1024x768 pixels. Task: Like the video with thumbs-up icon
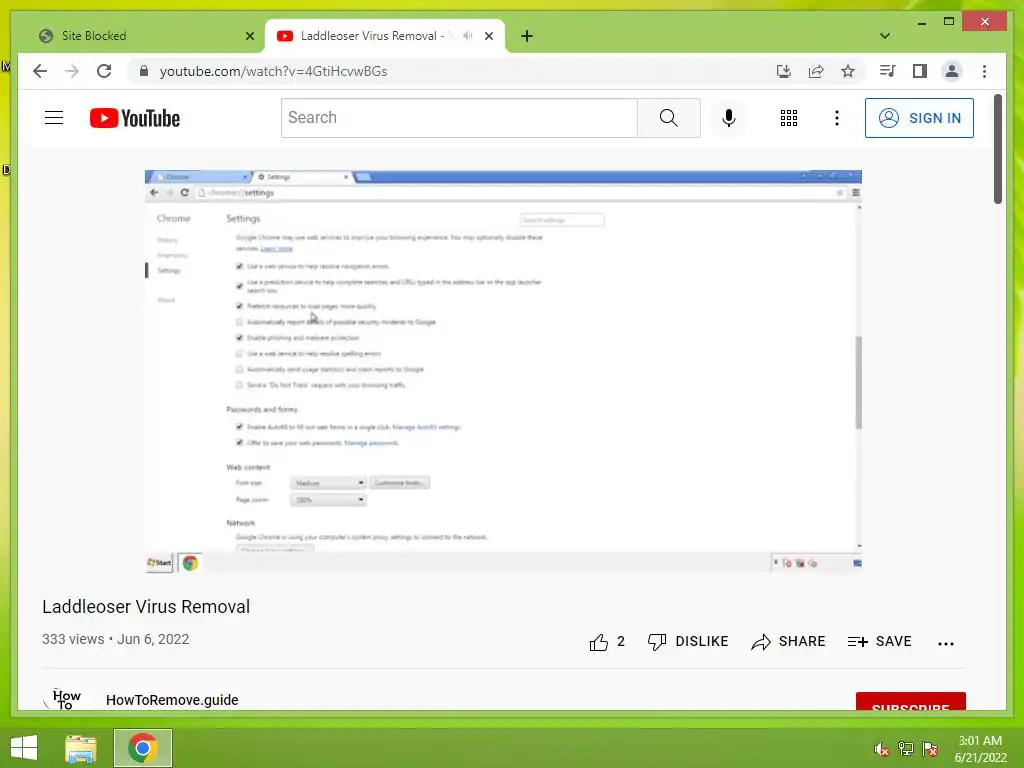click(x=598, y=643)
